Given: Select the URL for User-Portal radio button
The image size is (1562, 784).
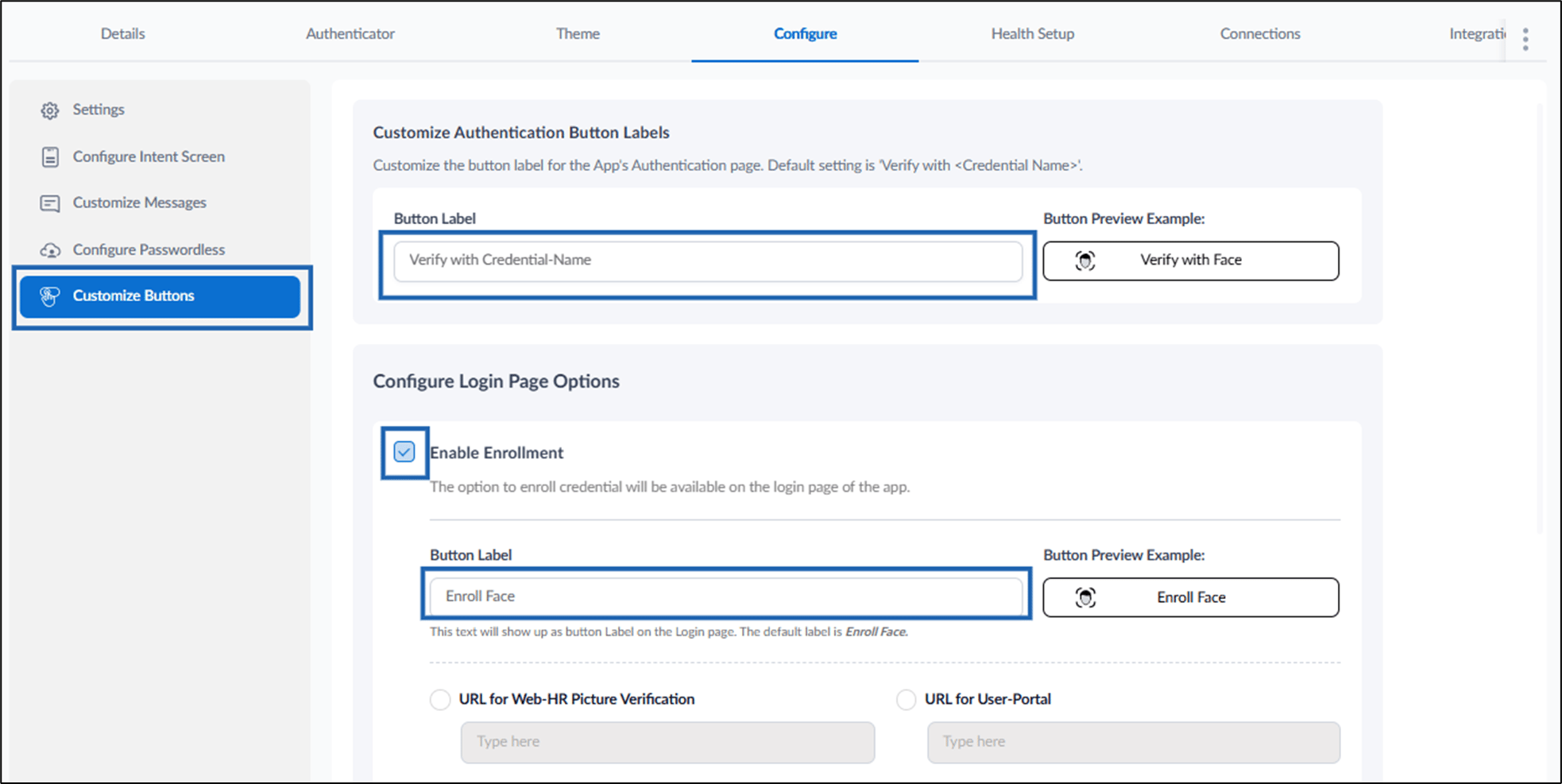Looking at the screenshot, I should [x=906, y=700].
